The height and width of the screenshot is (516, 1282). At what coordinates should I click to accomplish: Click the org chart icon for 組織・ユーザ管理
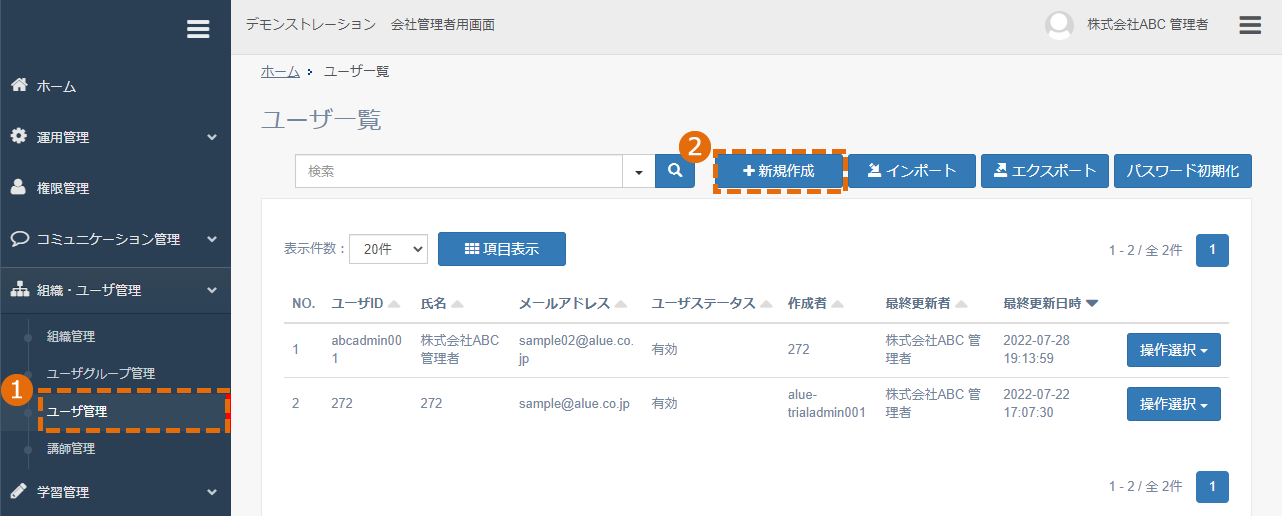19,289
